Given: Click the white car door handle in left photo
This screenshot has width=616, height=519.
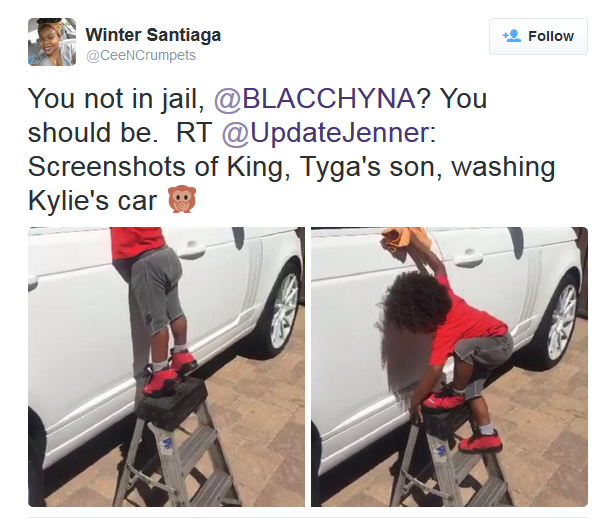Looking at the screenshot, I should tap(191, 250).
